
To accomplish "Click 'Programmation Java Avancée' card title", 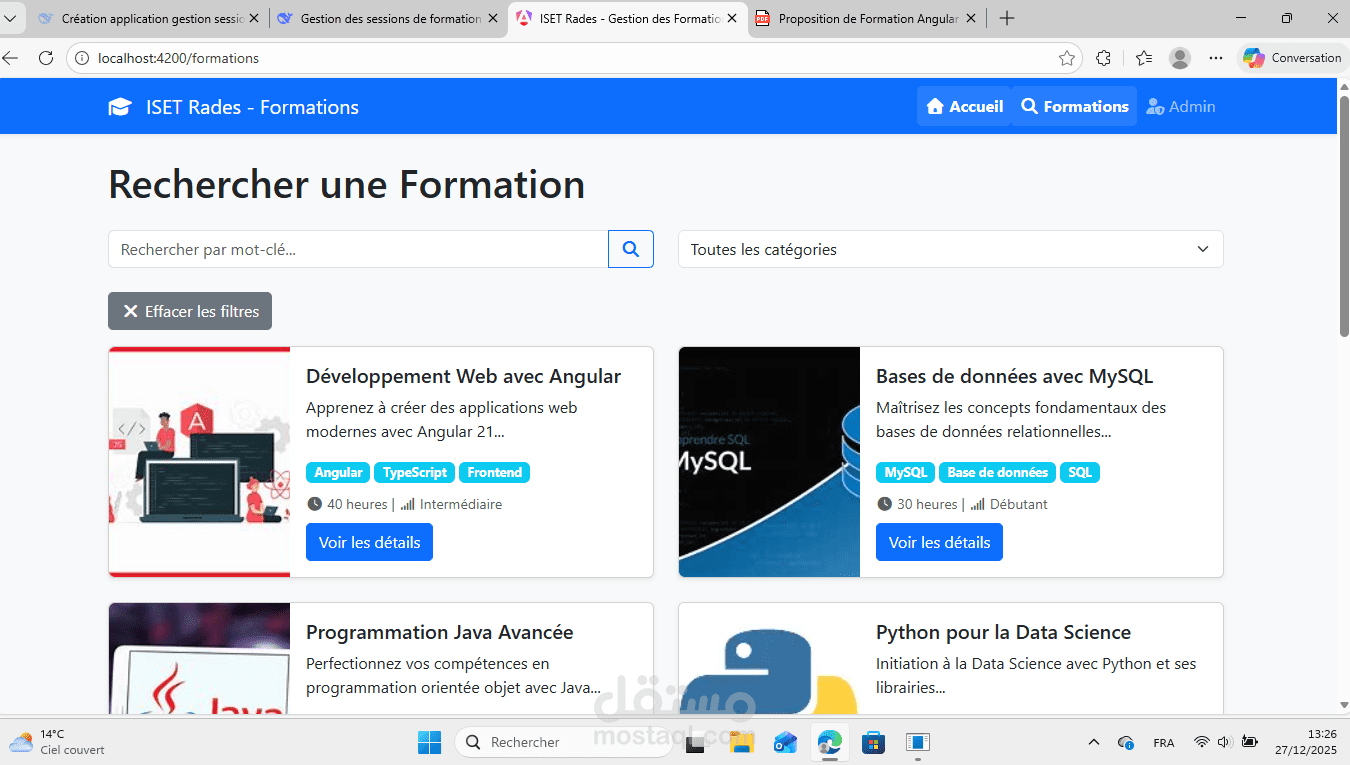I will [440, 632].
